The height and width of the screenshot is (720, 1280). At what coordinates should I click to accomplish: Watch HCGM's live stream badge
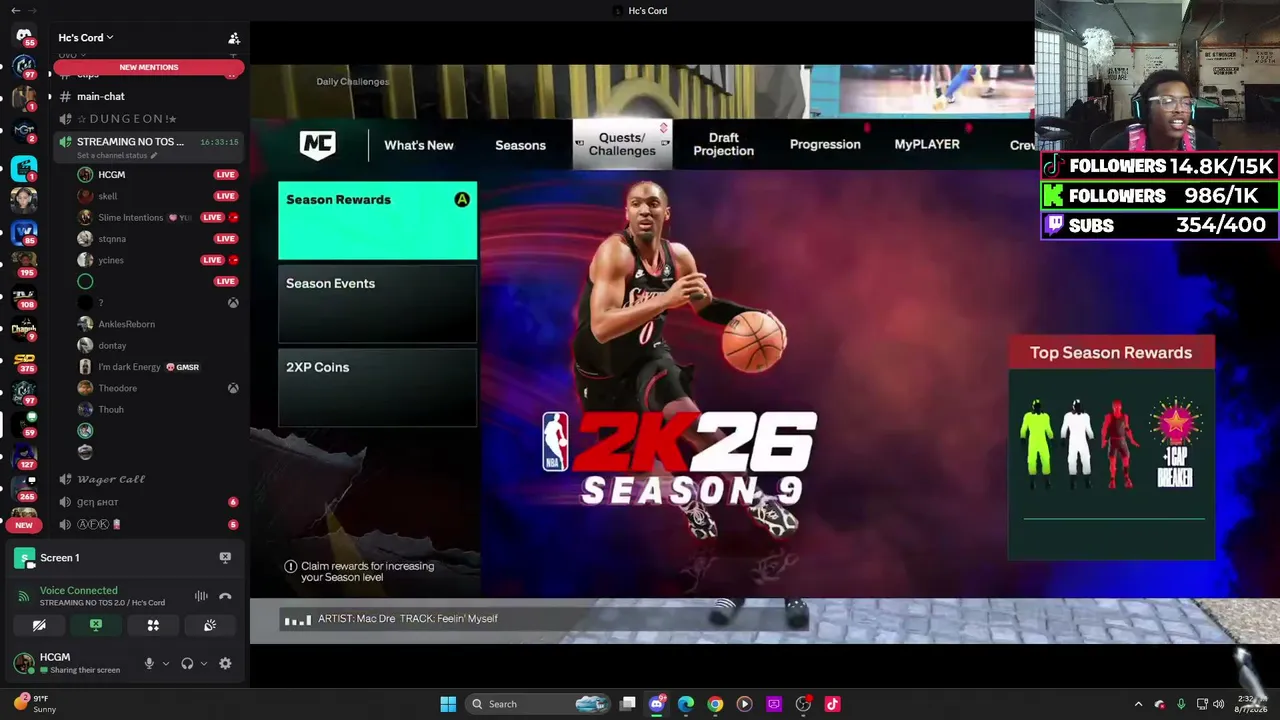point(225,175)
